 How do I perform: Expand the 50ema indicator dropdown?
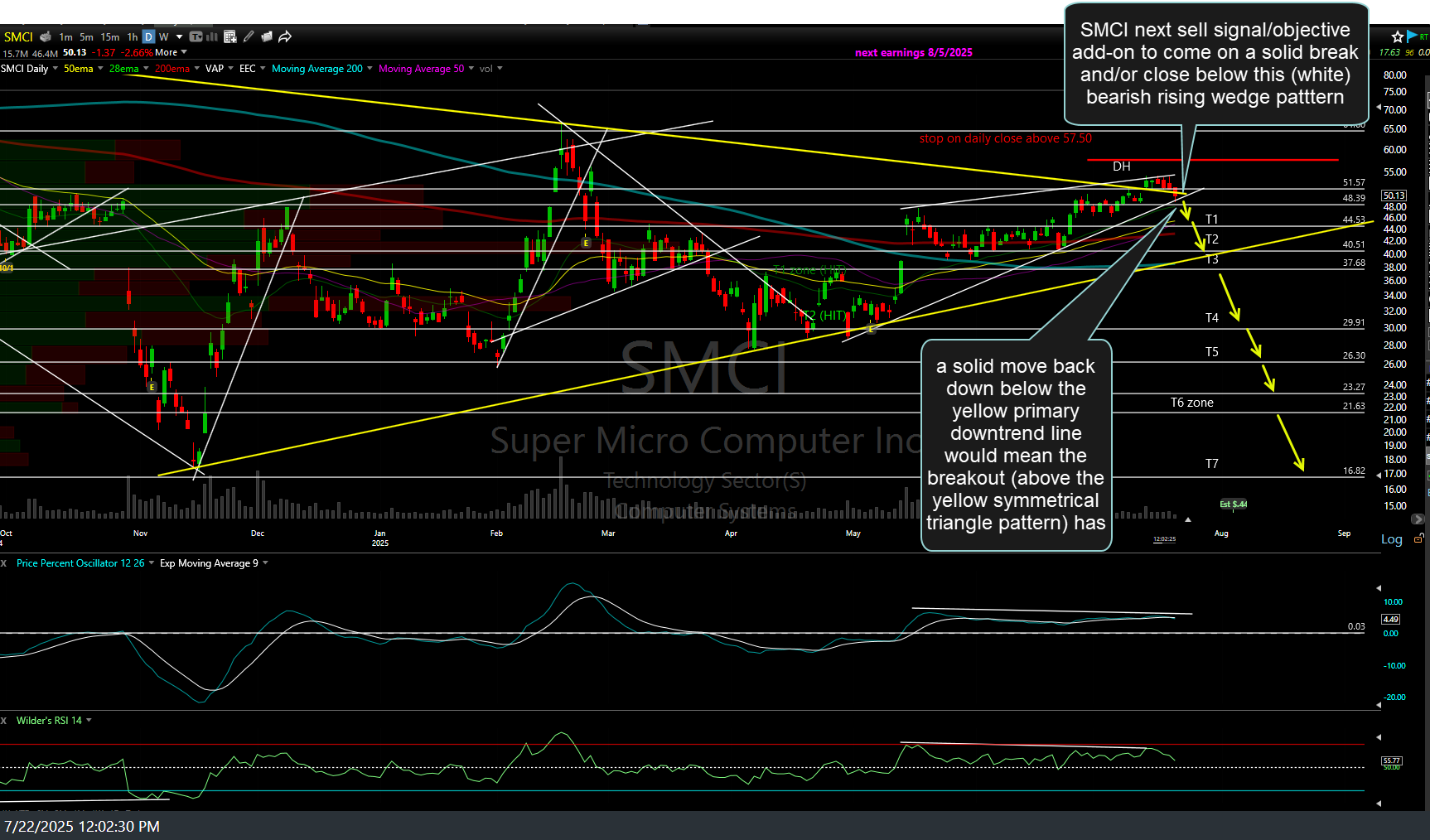pos(100,69)
